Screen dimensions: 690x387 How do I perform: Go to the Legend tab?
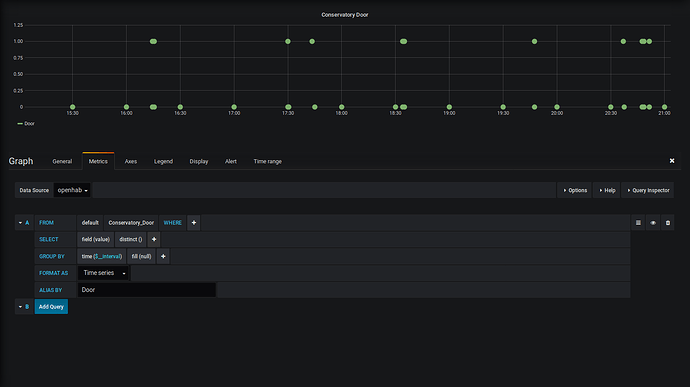[163, 161]
